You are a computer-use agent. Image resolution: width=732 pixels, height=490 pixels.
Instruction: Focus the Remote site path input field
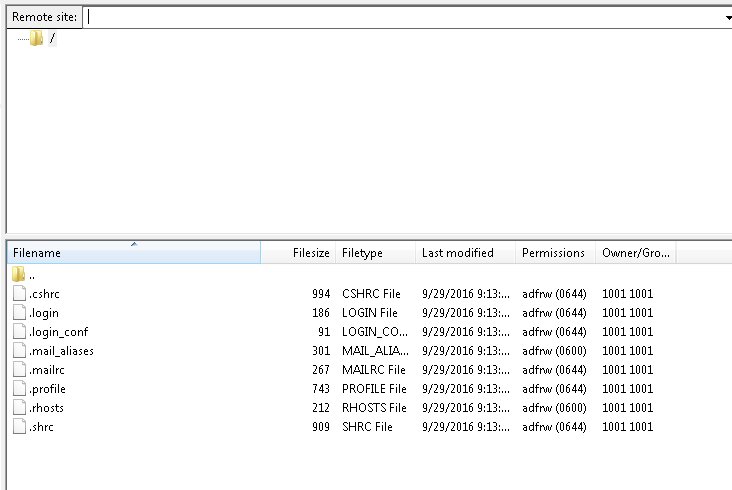pos(404,17)
